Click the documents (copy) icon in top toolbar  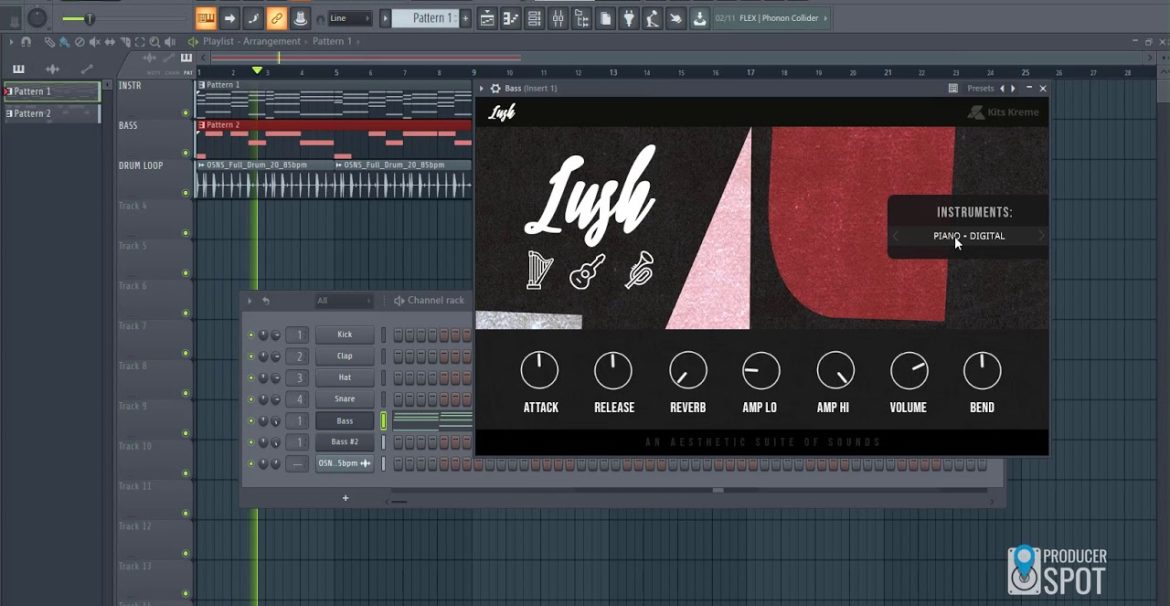click(605, 19)
